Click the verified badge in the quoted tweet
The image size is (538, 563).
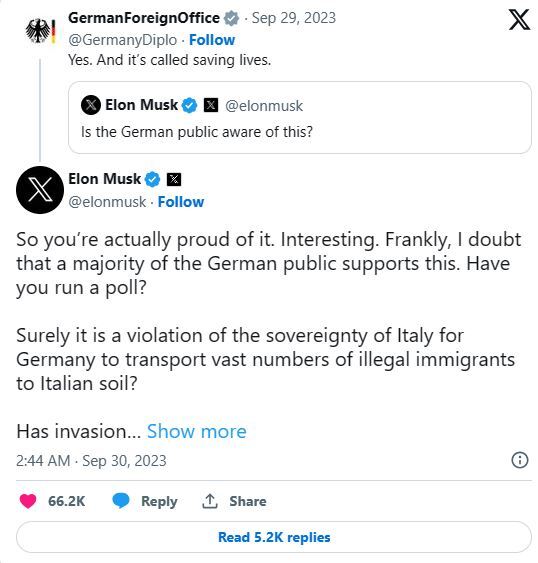[x=190, y=106]
